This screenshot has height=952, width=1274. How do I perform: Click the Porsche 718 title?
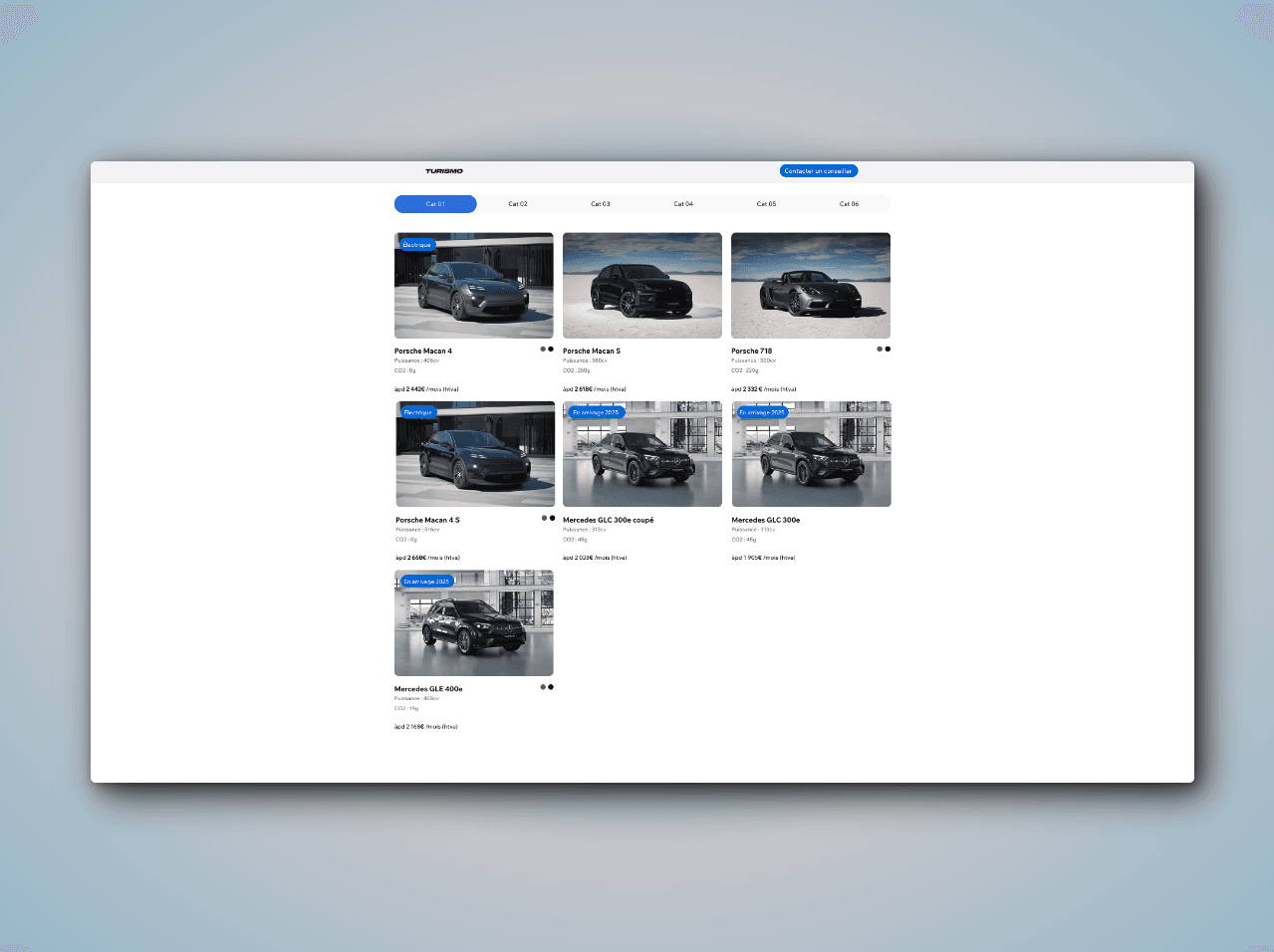(x=751, y=352)
